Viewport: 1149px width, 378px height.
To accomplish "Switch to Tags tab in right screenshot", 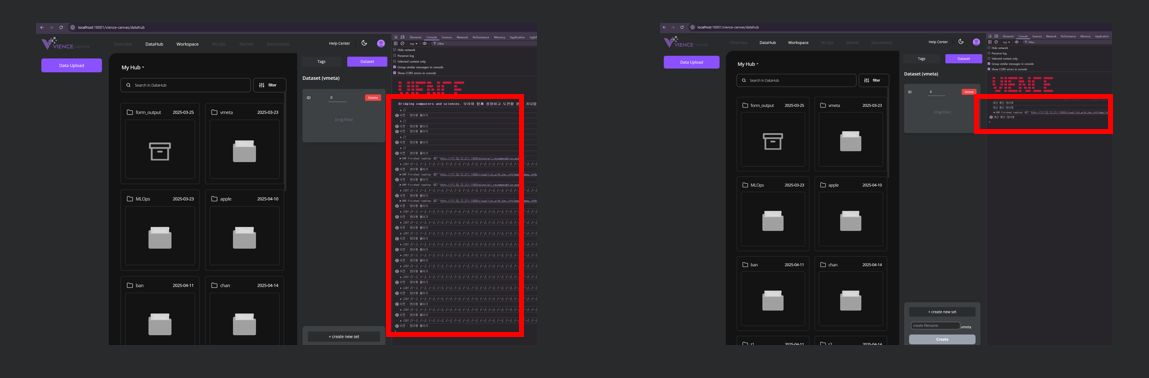I will [x=921, y=59].
